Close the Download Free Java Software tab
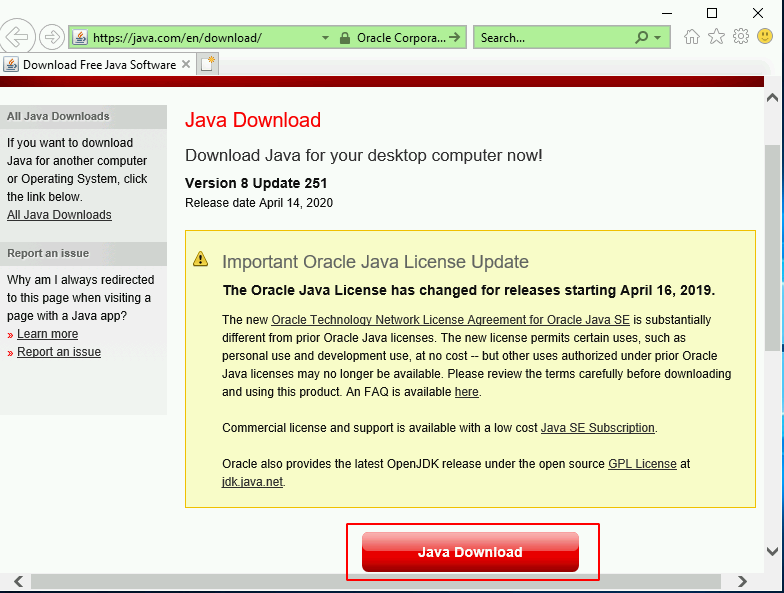 pos(186,64)
